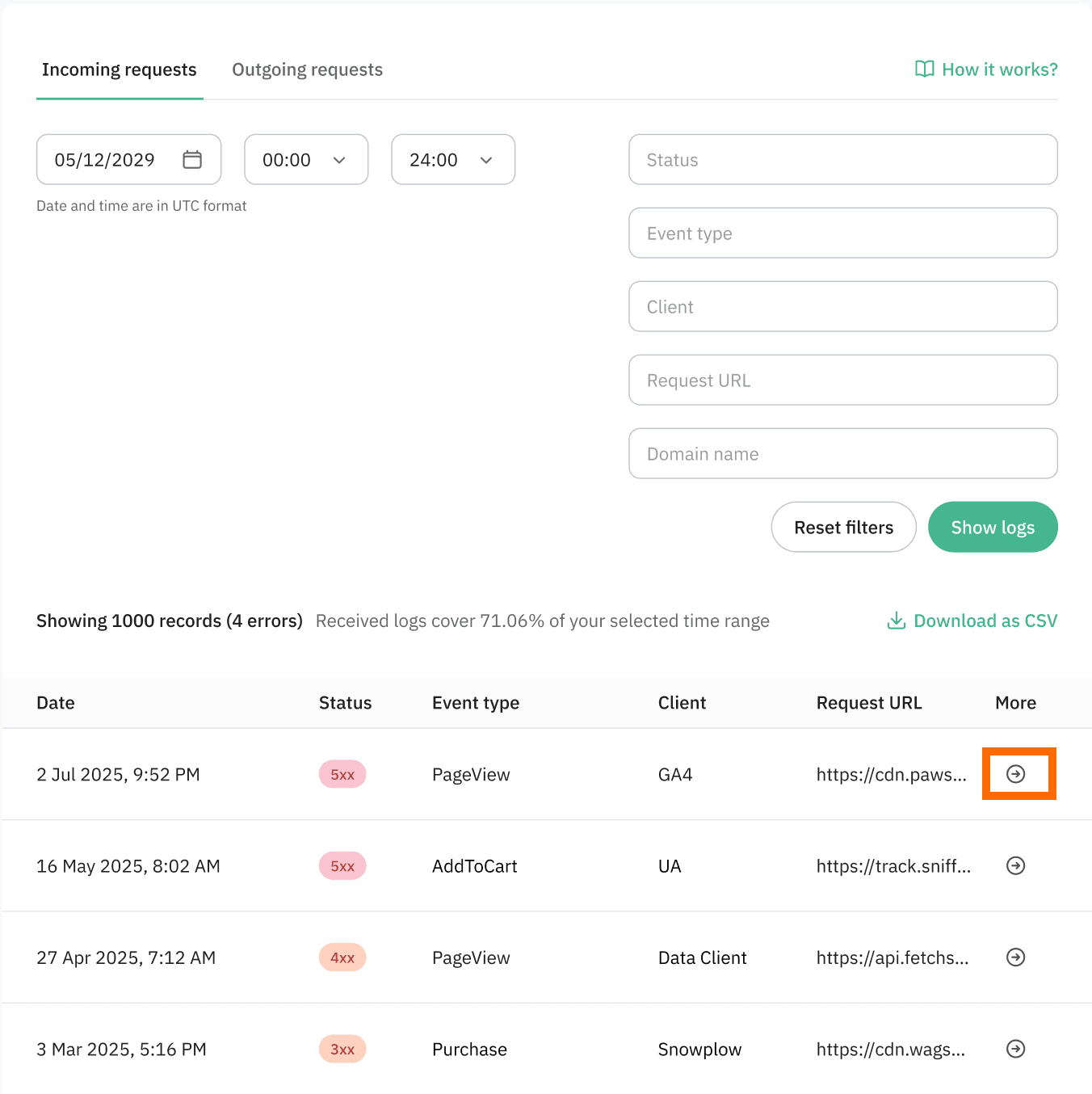This screenshot has height=1094, width=1092.
Task: Click the How it works link
Action: 999,69
